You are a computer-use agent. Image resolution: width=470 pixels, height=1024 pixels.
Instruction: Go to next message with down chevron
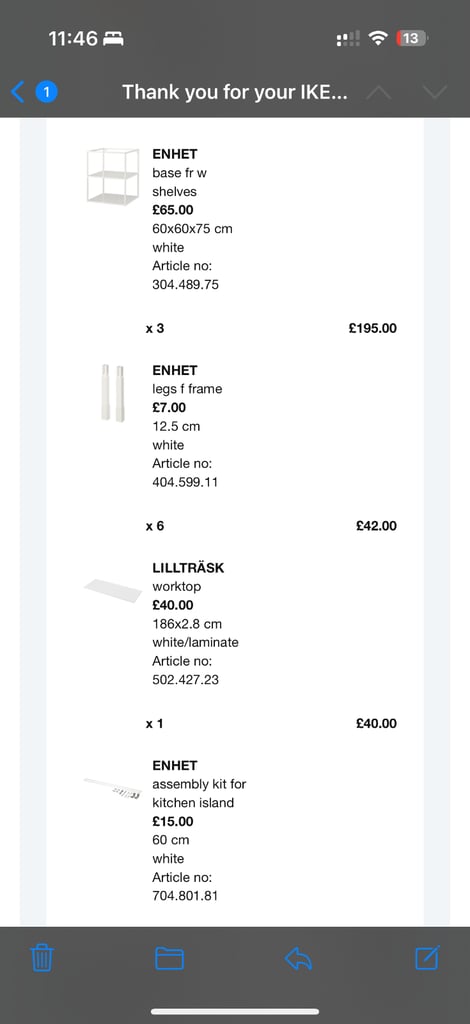[x=435, y=92]
